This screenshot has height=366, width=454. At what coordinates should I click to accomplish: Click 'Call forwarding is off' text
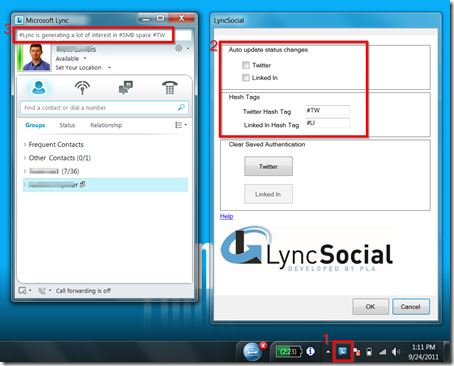pos(83,291)
